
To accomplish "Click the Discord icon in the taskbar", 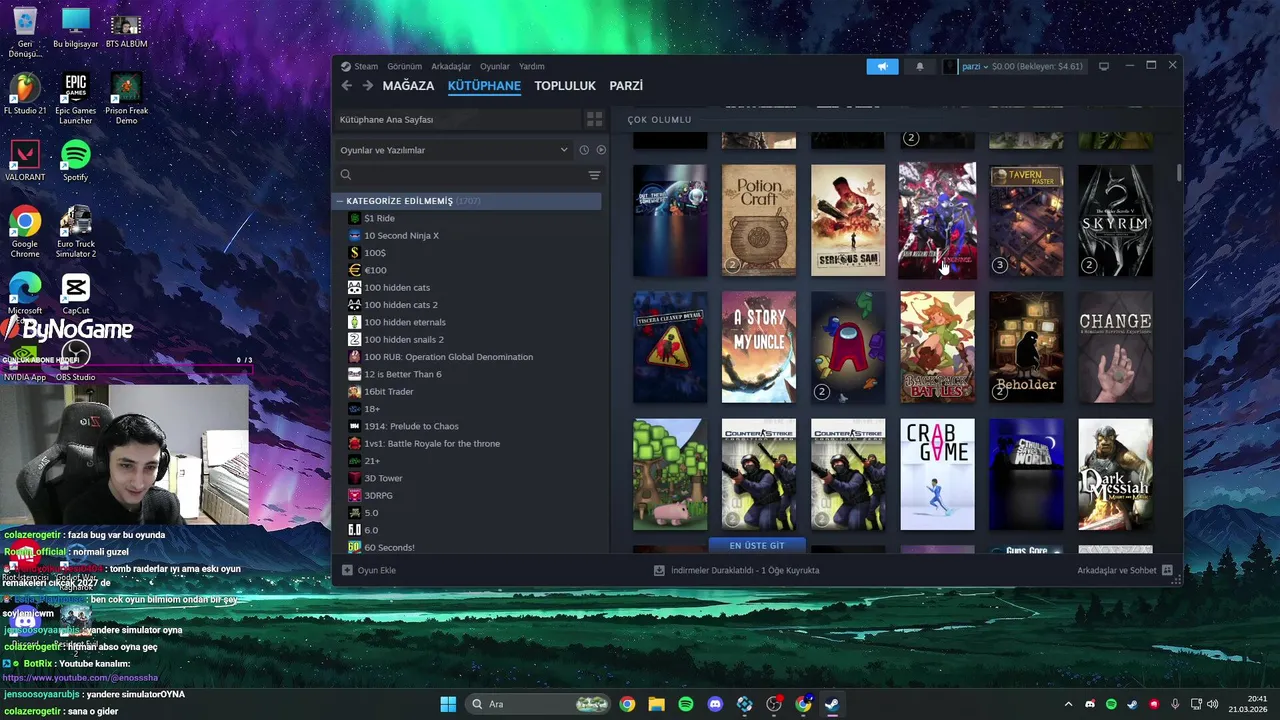I will tap(715, 704).
